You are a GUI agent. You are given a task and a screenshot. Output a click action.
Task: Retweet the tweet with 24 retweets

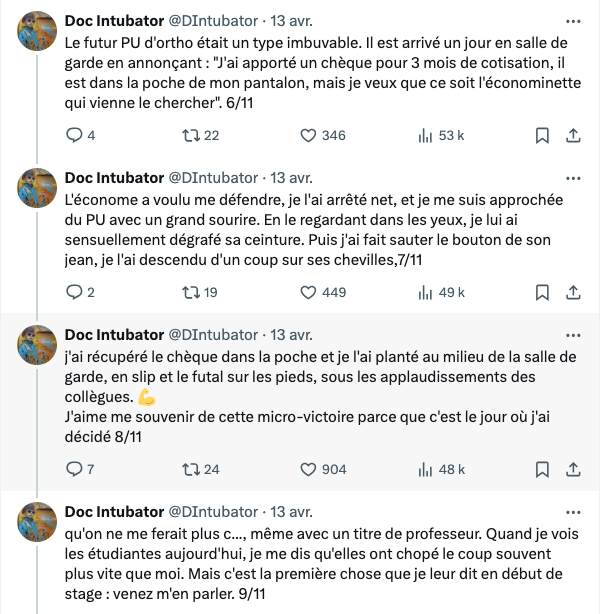186,469
